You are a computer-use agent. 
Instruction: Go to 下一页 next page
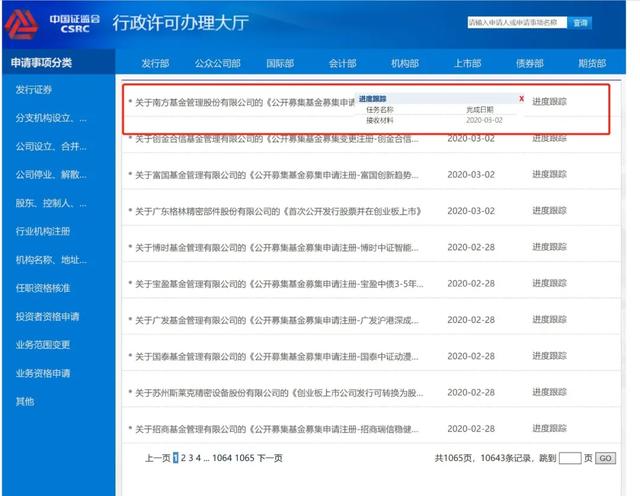click(270, 458)
